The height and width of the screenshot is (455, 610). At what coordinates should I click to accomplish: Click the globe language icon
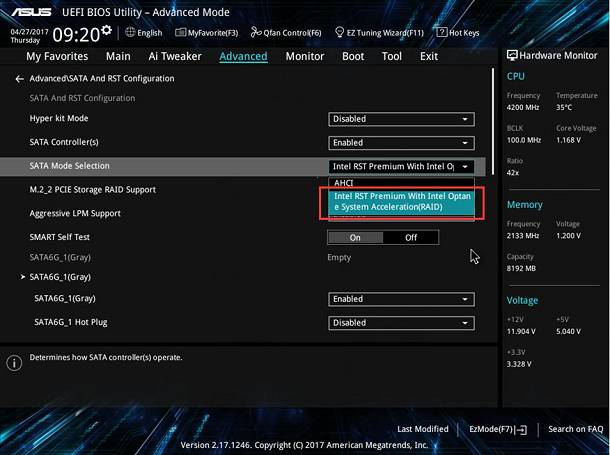point(130,32)
